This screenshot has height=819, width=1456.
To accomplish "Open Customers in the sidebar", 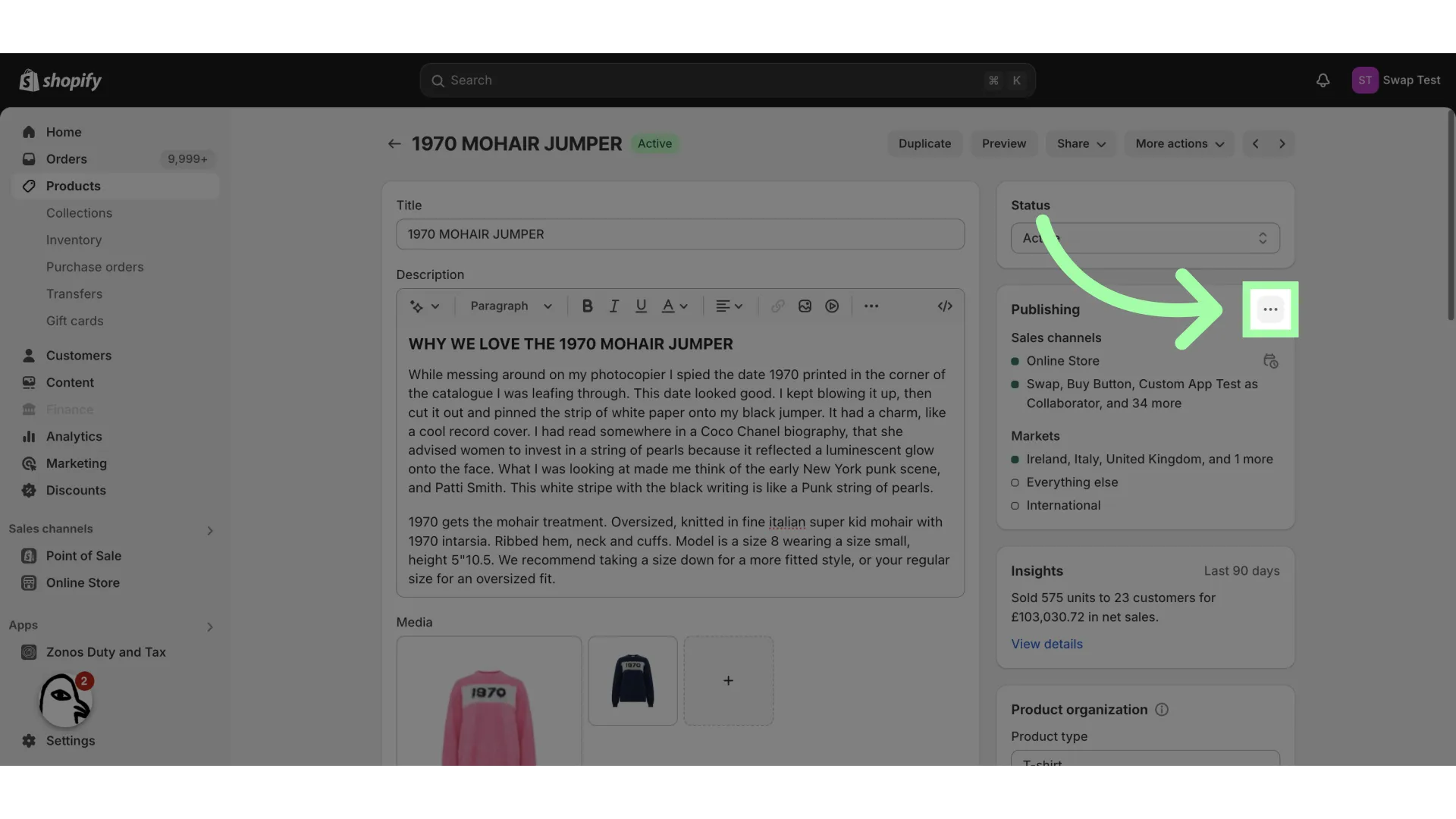I will tap(115, 356).
